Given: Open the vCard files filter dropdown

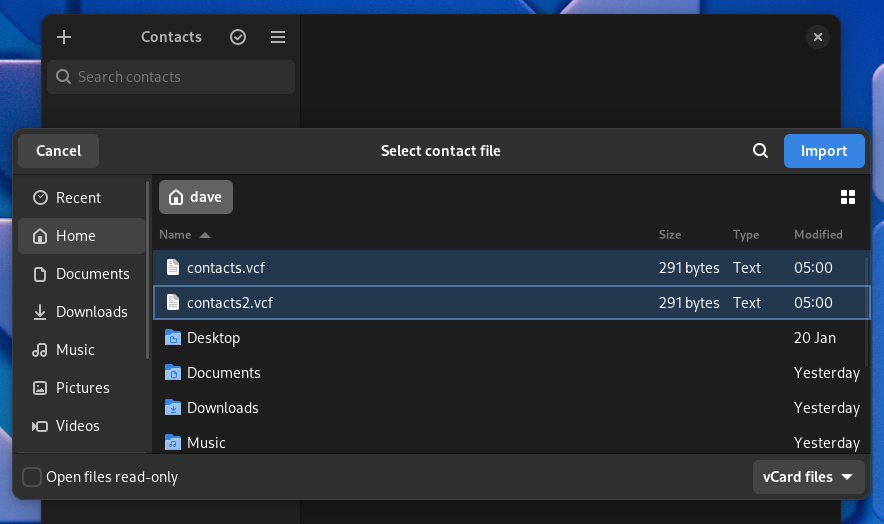Looking at the screenshot, I should 808,477.
